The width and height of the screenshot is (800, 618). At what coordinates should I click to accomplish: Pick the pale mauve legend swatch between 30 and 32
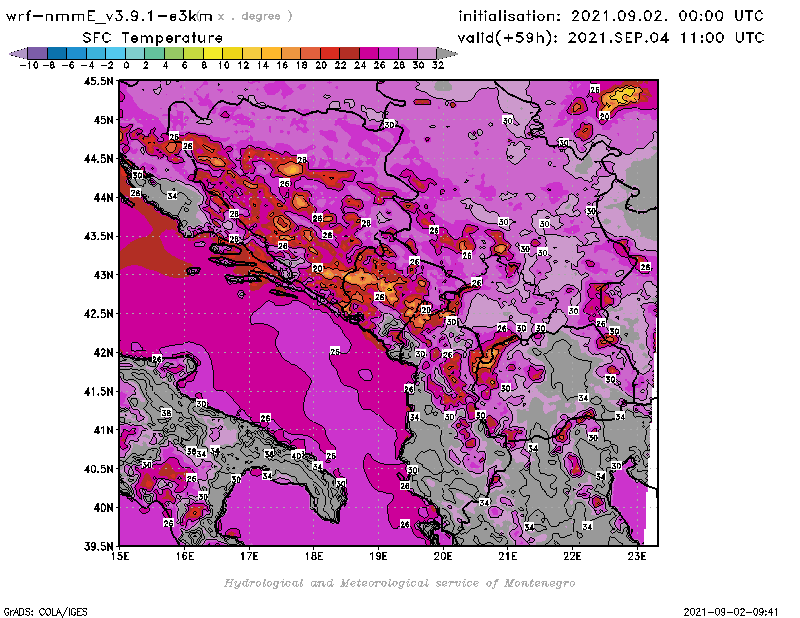(x=427, y=53)
